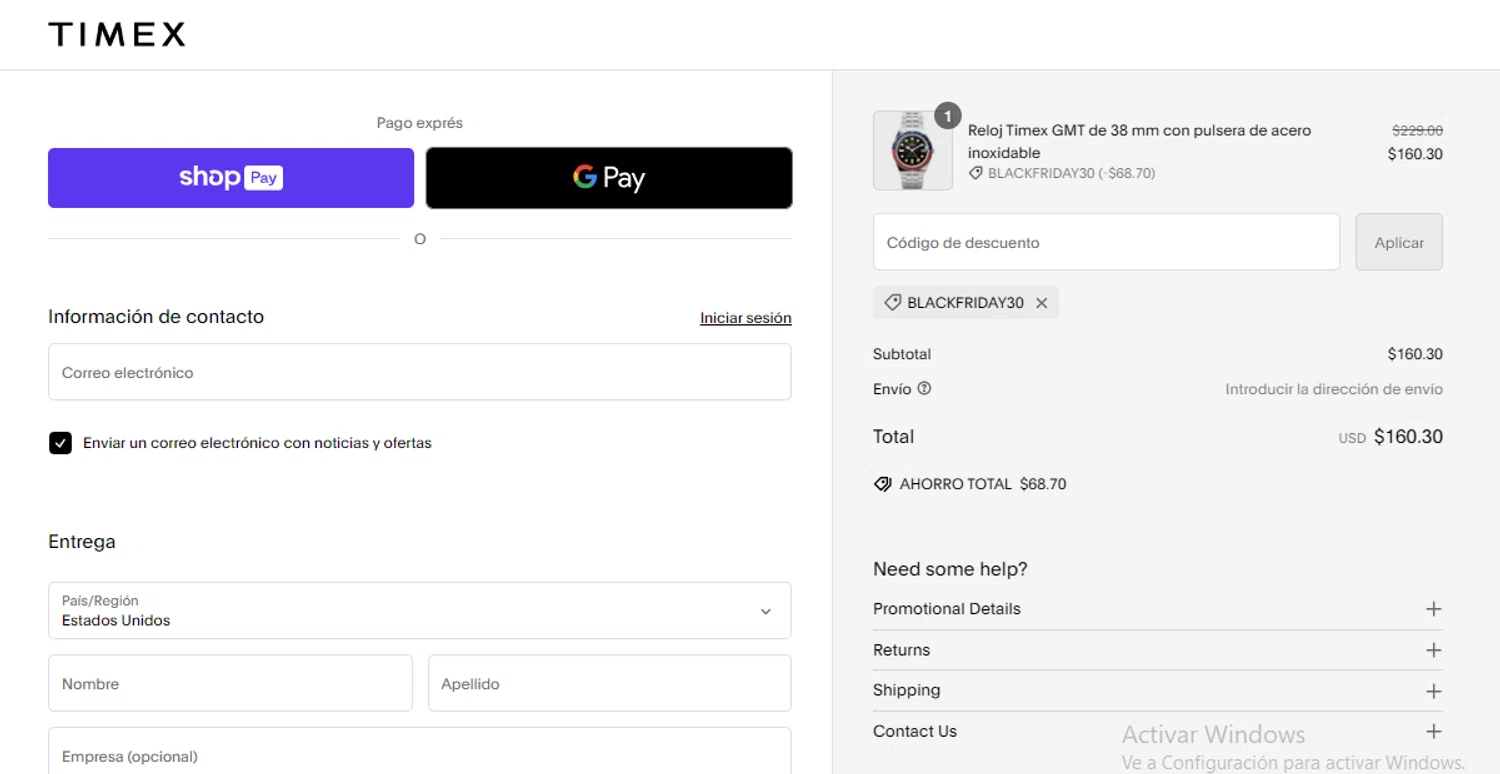
Task: Focus the Correo electrónico field
Action: click(420, 372)
